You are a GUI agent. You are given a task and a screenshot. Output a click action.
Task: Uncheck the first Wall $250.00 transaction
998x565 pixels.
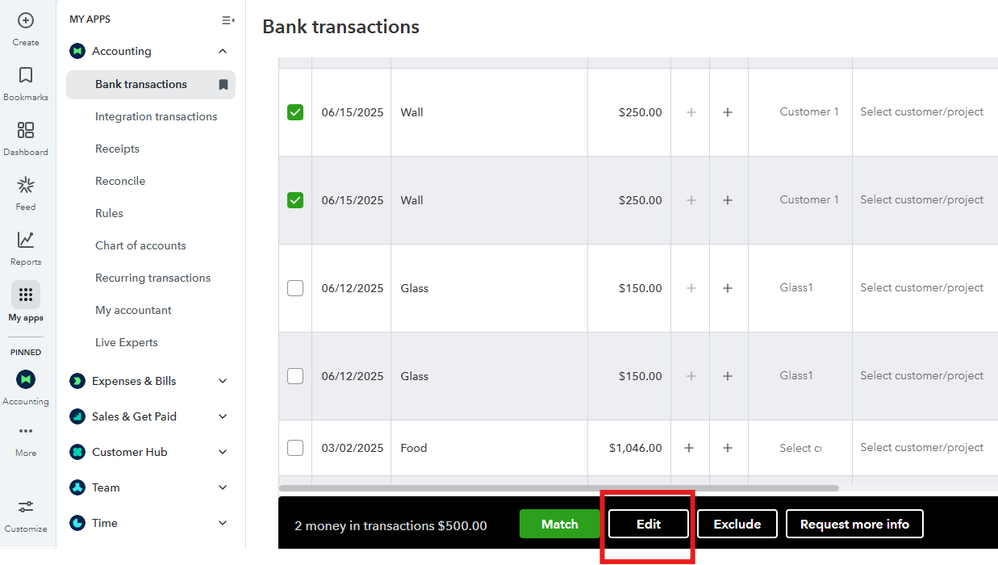pos(295,113)
